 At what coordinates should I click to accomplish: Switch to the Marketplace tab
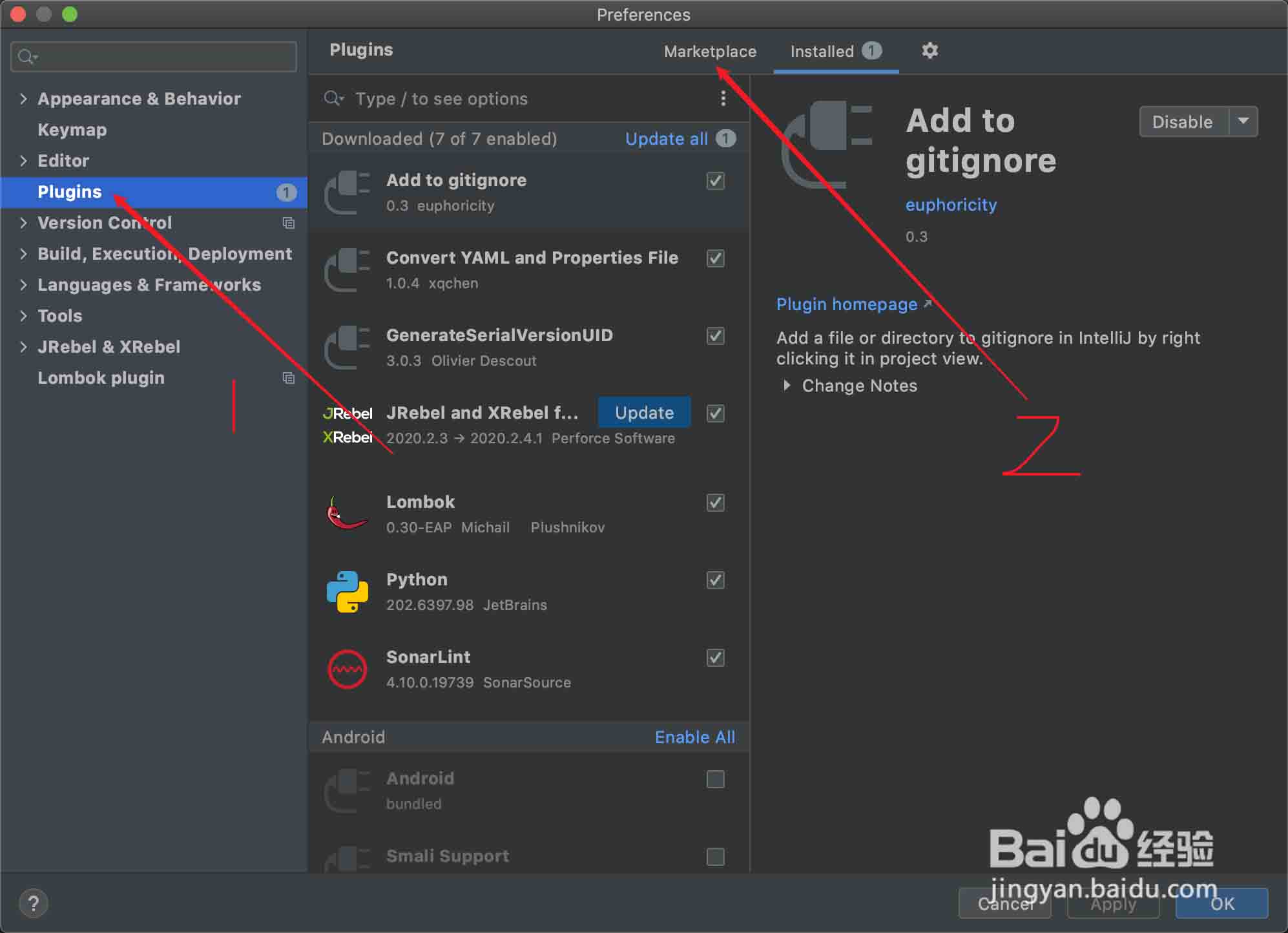tap(710, 51)
